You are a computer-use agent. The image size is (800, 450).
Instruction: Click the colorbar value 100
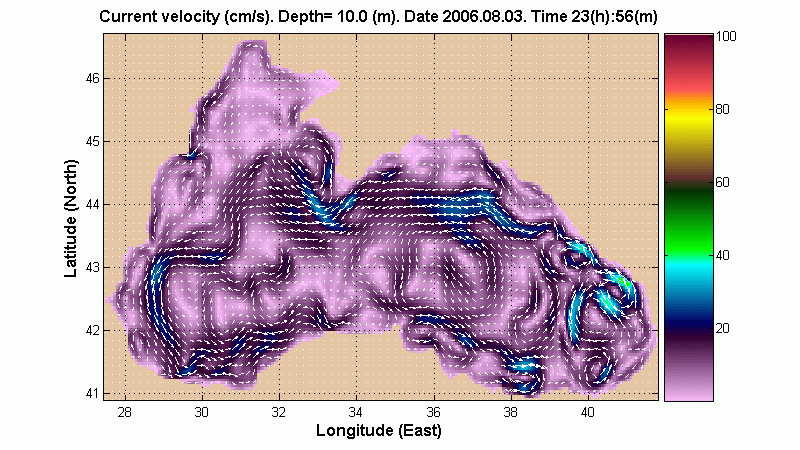[x=726, y=36]
